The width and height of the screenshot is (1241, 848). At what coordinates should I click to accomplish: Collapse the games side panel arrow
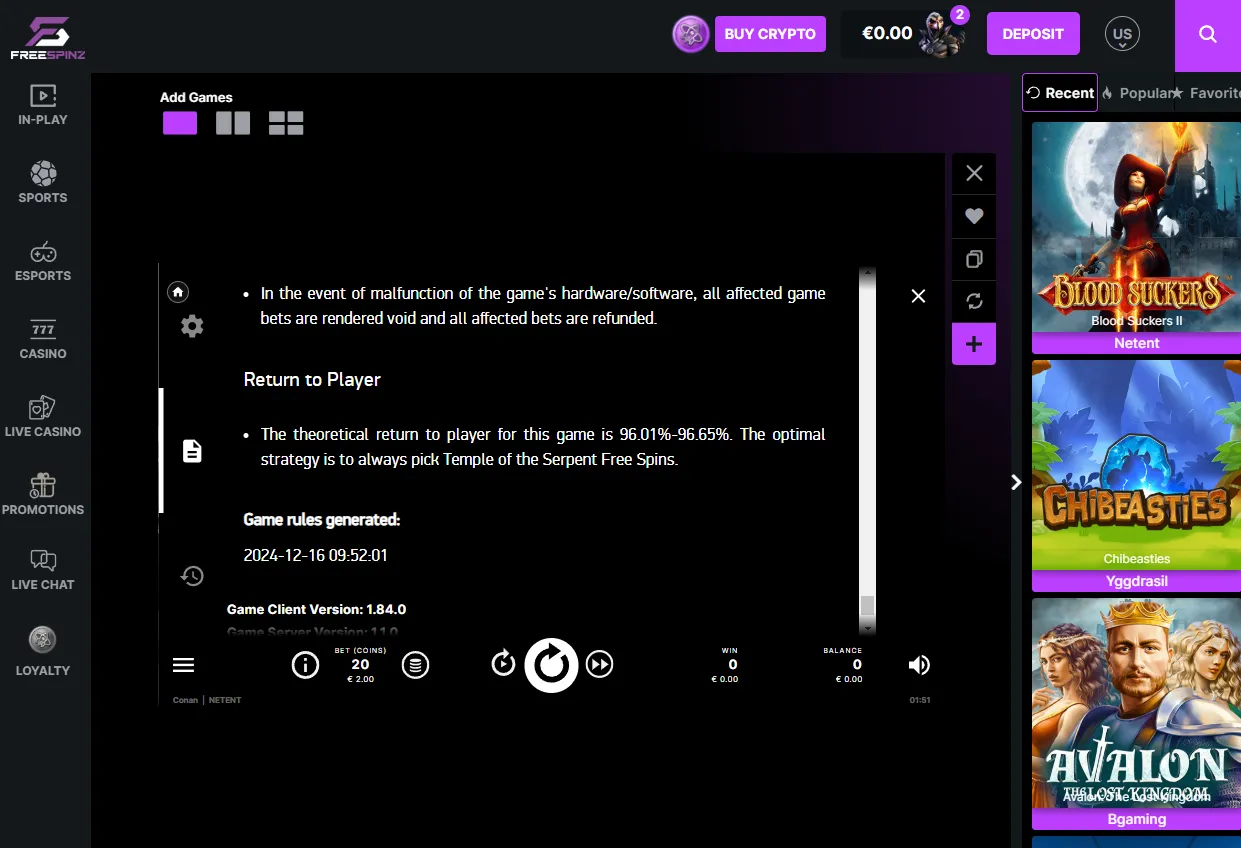(x=1016, y=482)
